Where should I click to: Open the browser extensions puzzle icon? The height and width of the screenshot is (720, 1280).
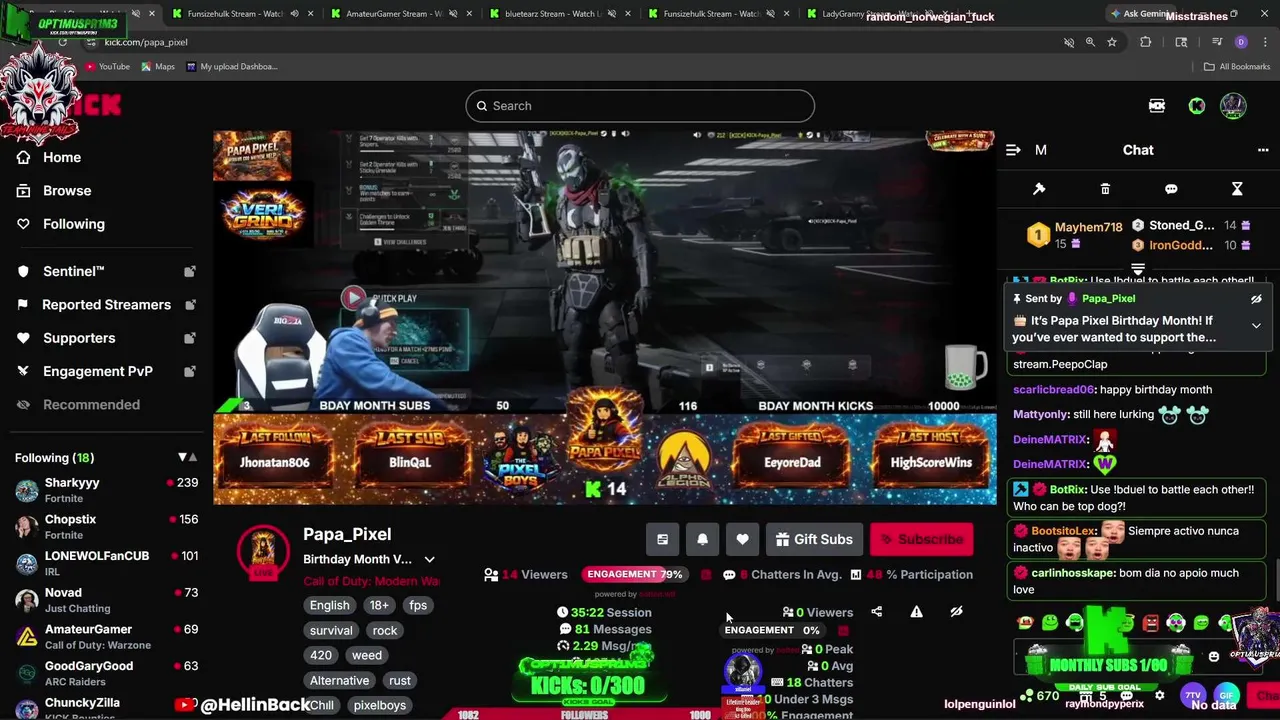[x=1146, y=42]
